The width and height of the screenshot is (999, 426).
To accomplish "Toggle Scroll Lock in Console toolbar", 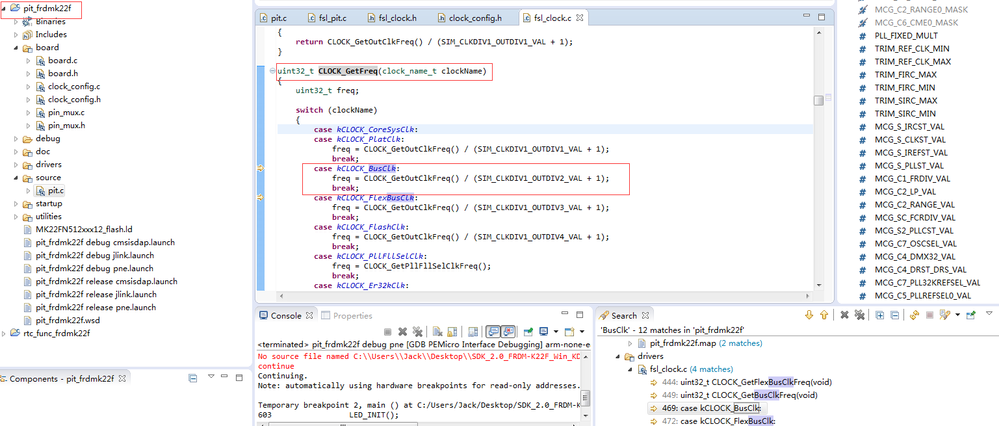I will coord(452,332).
